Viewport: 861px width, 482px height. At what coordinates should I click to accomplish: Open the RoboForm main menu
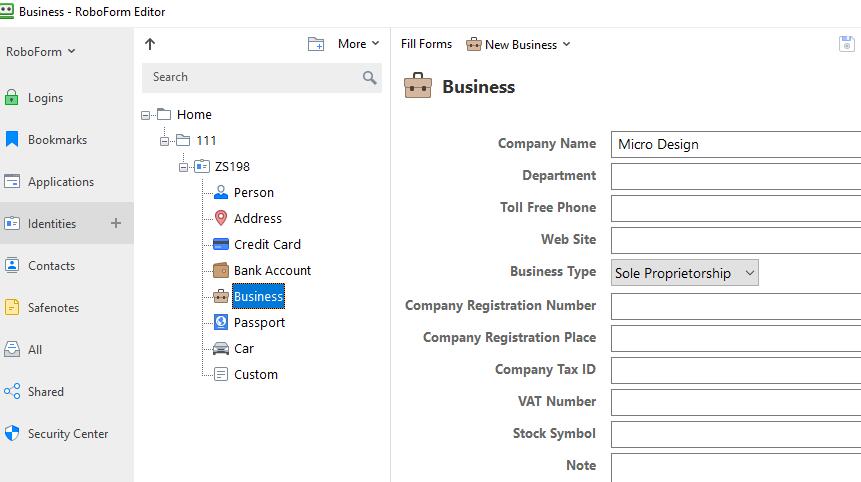[x=41, y=52]
